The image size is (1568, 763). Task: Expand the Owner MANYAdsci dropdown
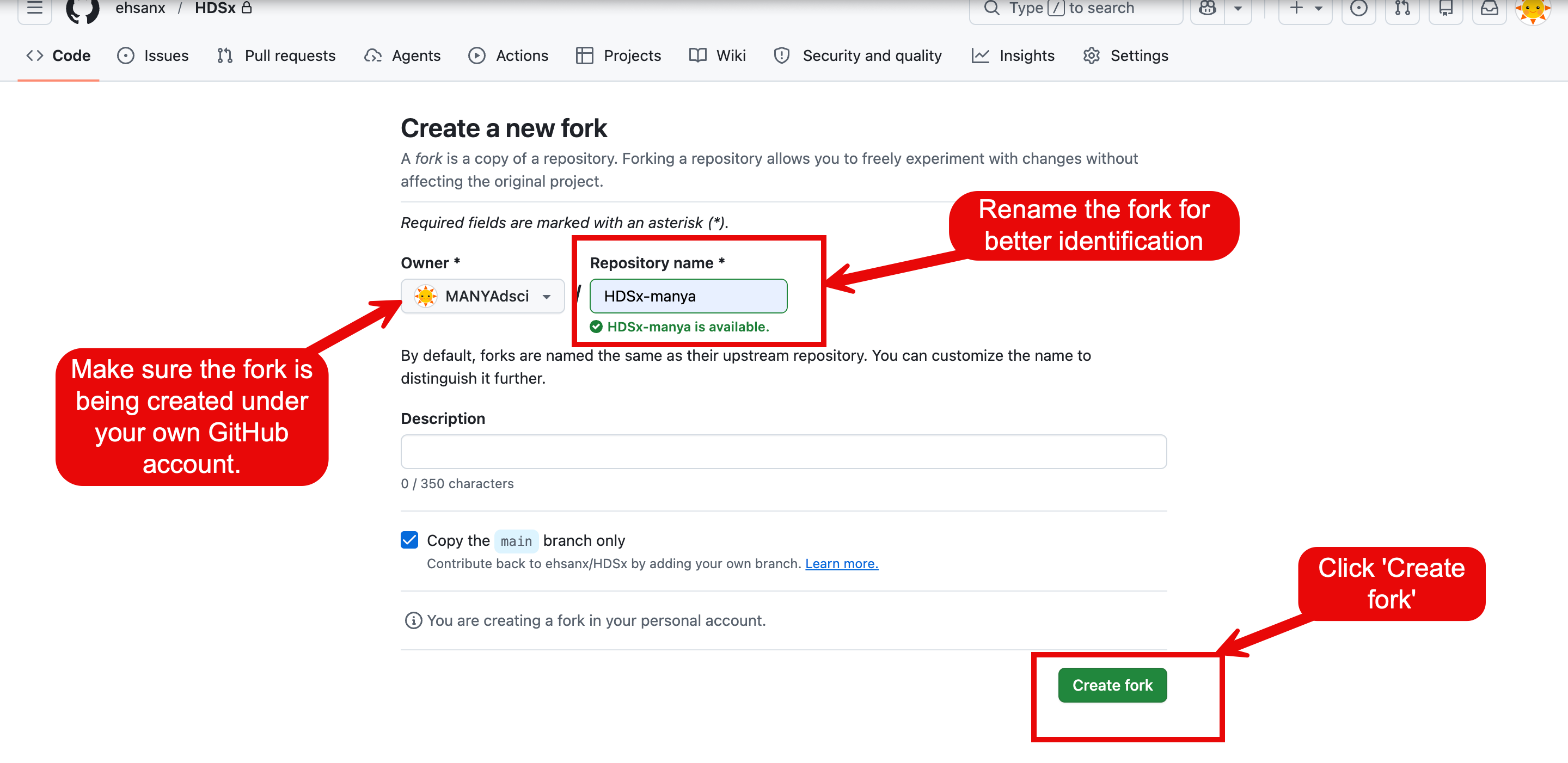coord(483,296)
